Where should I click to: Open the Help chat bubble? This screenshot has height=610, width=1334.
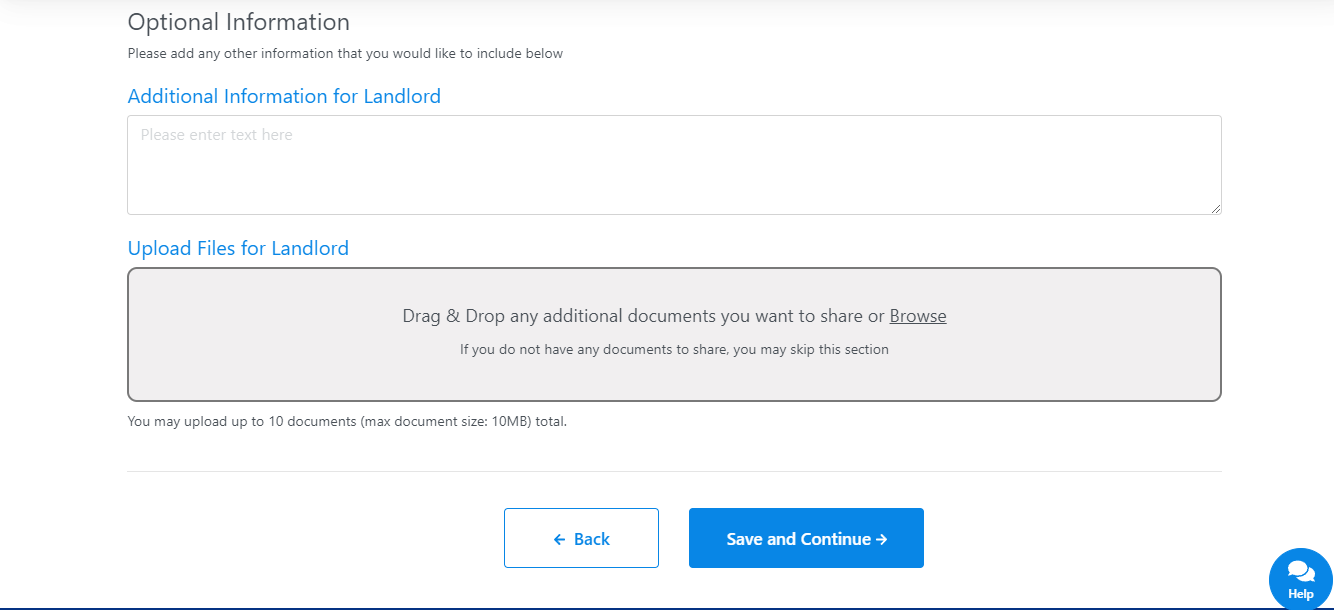coord(1301,579)
